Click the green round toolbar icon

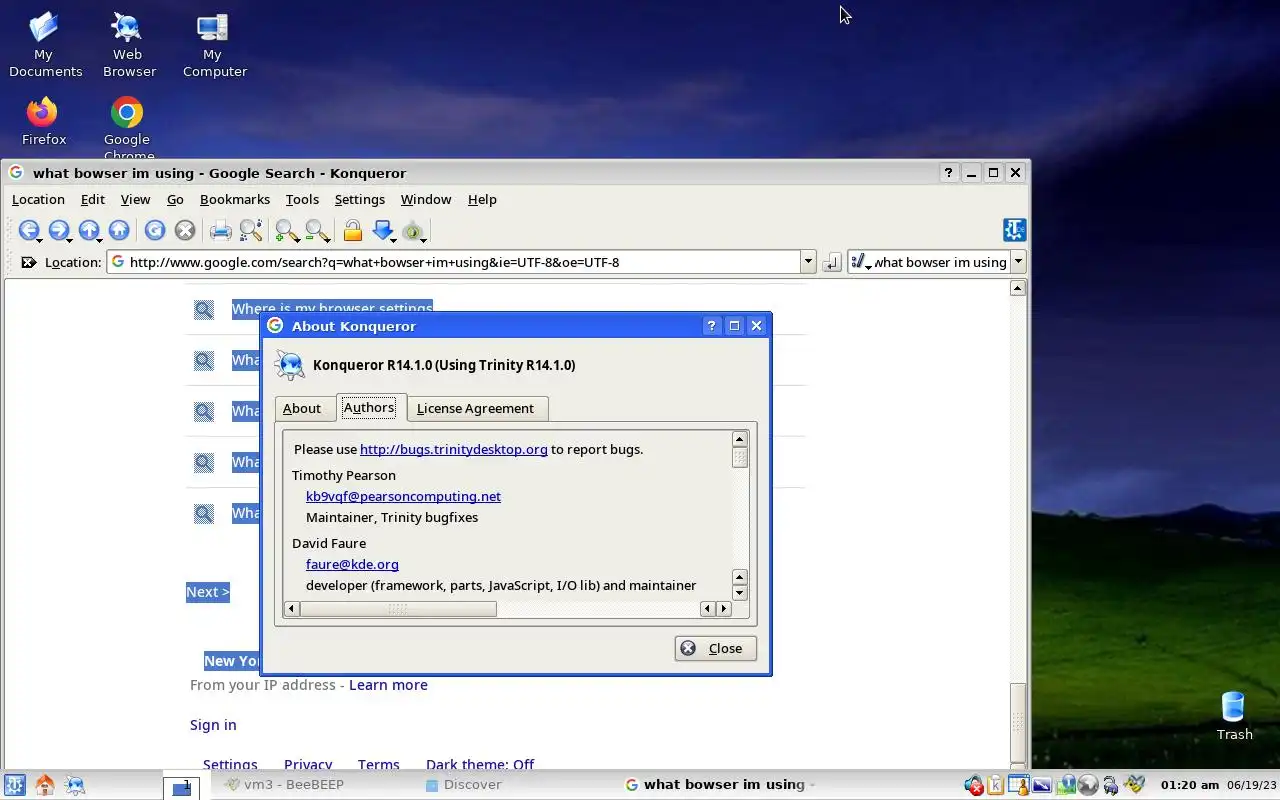[x=412, y=231]
